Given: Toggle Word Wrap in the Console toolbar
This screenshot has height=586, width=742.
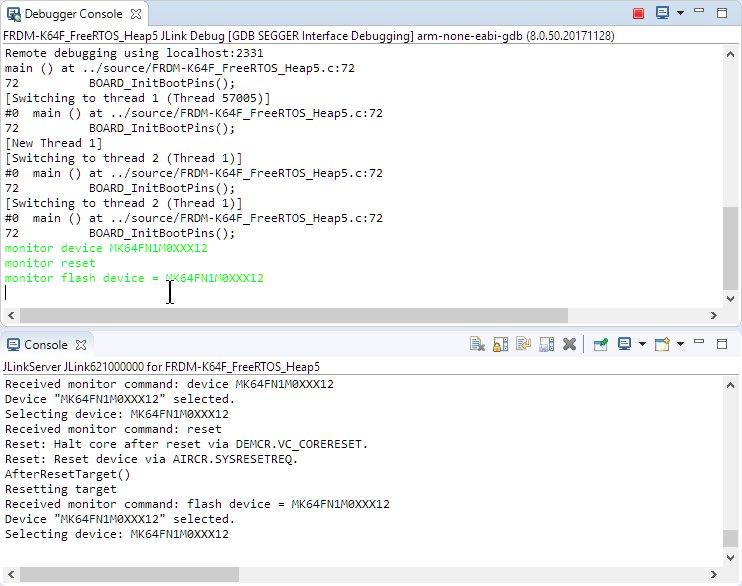Looking at the screenshot, I should pos(524,344).
